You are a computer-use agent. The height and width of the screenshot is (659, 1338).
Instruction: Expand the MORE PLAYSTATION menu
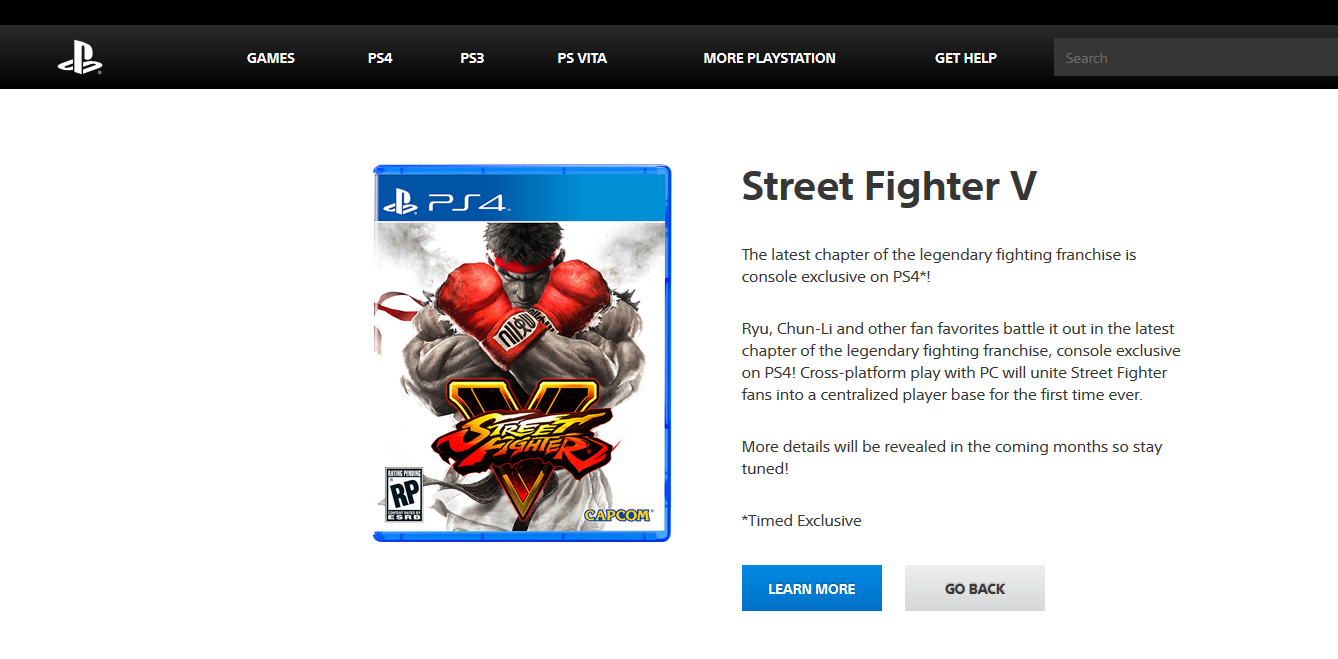pyautogui.click(x=769, y=58)
